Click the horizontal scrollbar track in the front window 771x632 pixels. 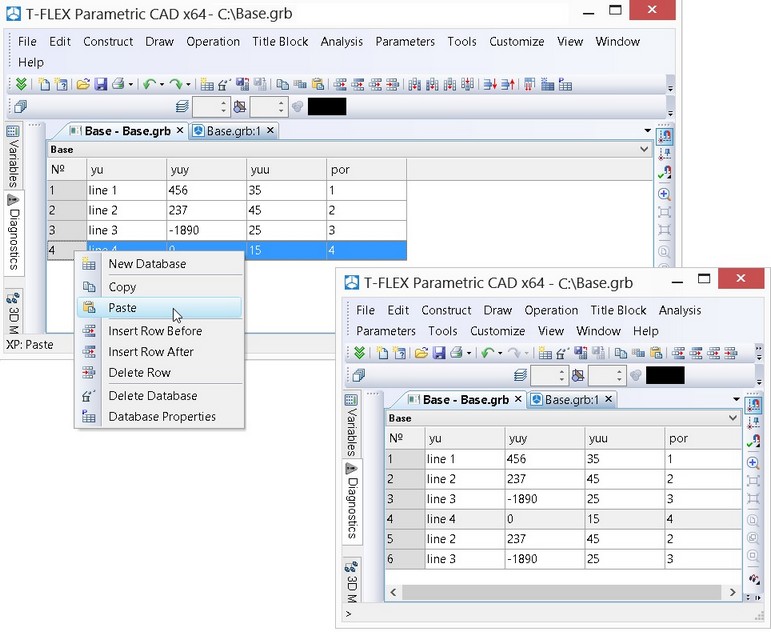tap(562, 592)
